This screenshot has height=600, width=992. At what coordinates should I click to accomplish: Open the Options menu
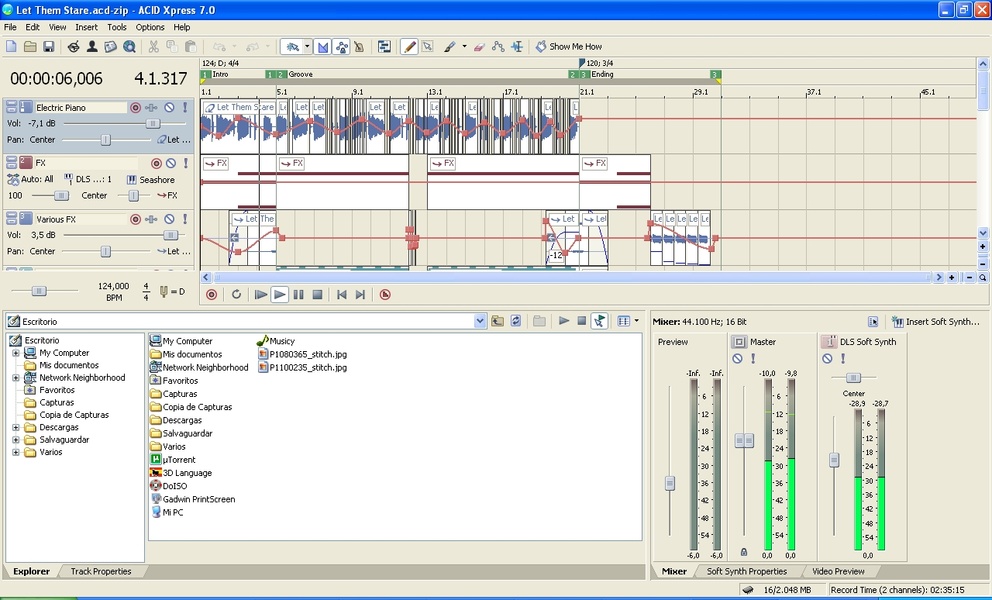point(150,27)
